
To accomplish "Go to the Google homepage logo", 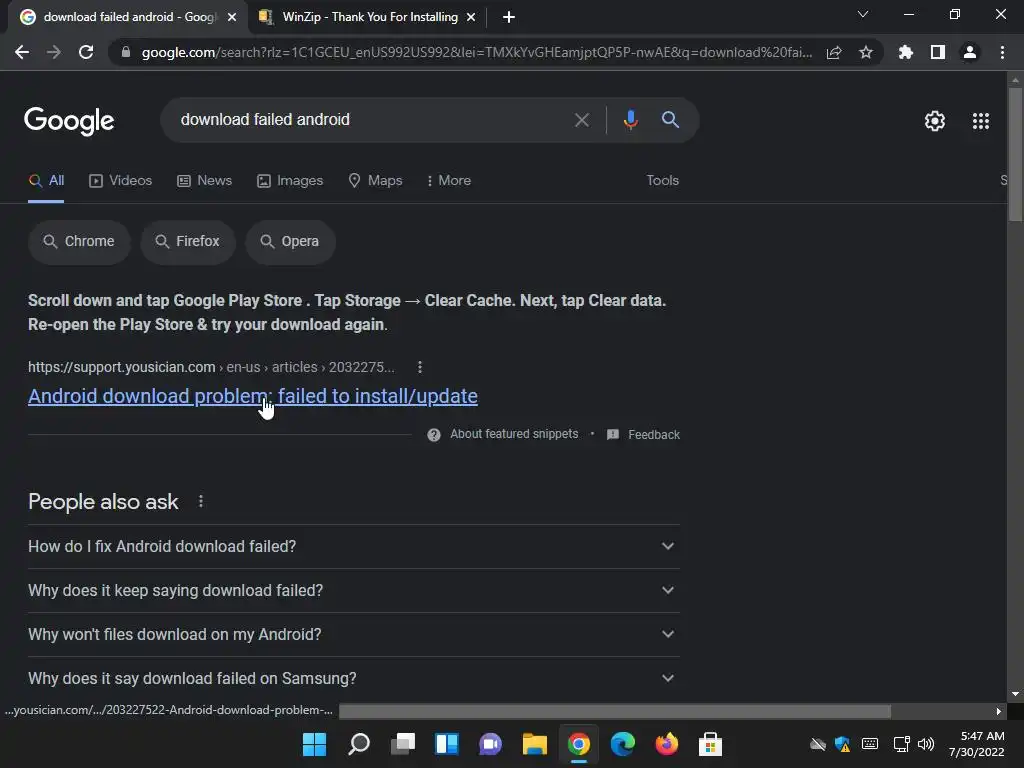I will pyautogui.click(x=69, y=121).
